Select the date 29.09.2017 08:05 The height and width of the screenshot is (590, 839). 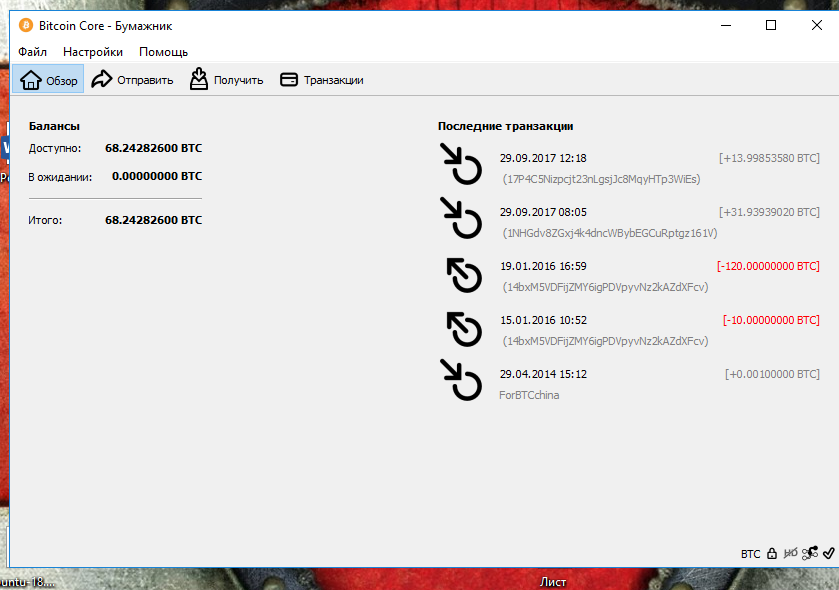[x=543, y=212]
